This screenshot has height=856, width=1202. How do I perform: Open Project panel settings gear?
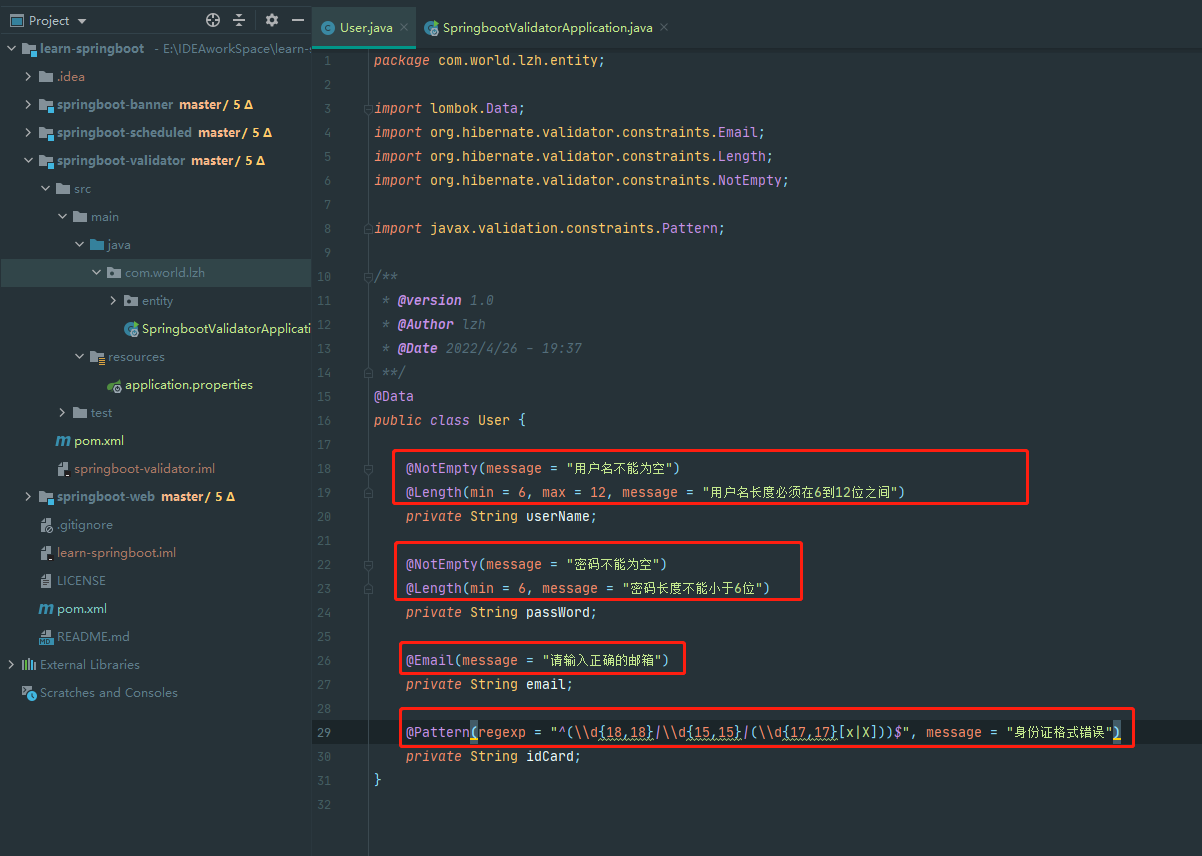[x=272, y=20]
